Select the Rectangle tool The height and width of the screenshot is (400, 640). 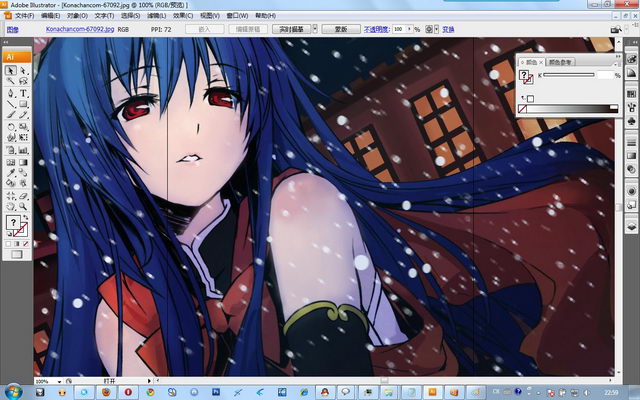pyautogui.click(x=23, y=104)
